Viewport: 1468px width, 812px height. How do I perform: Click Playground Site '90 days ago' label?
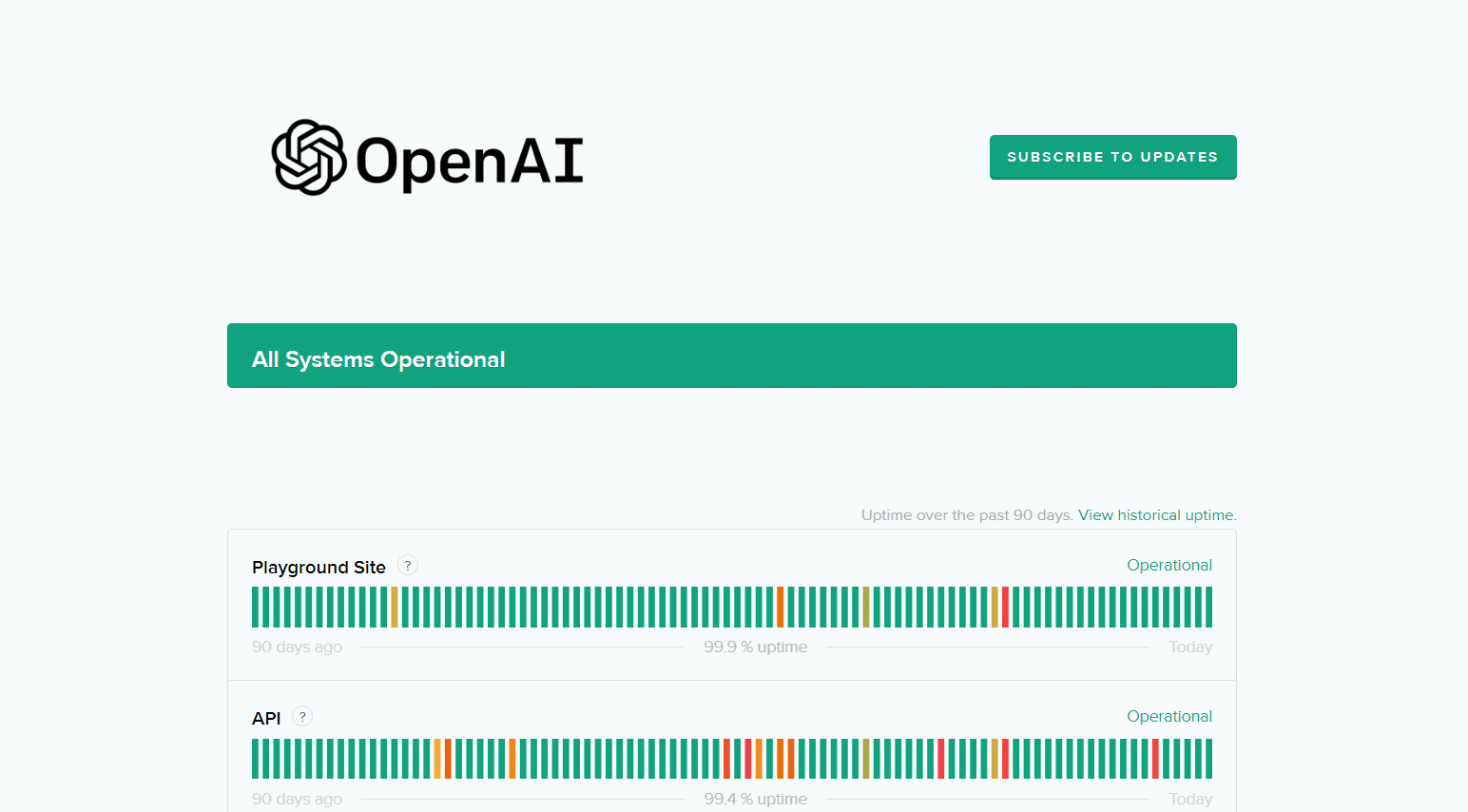pyautogui.click(x=297, y=647)
